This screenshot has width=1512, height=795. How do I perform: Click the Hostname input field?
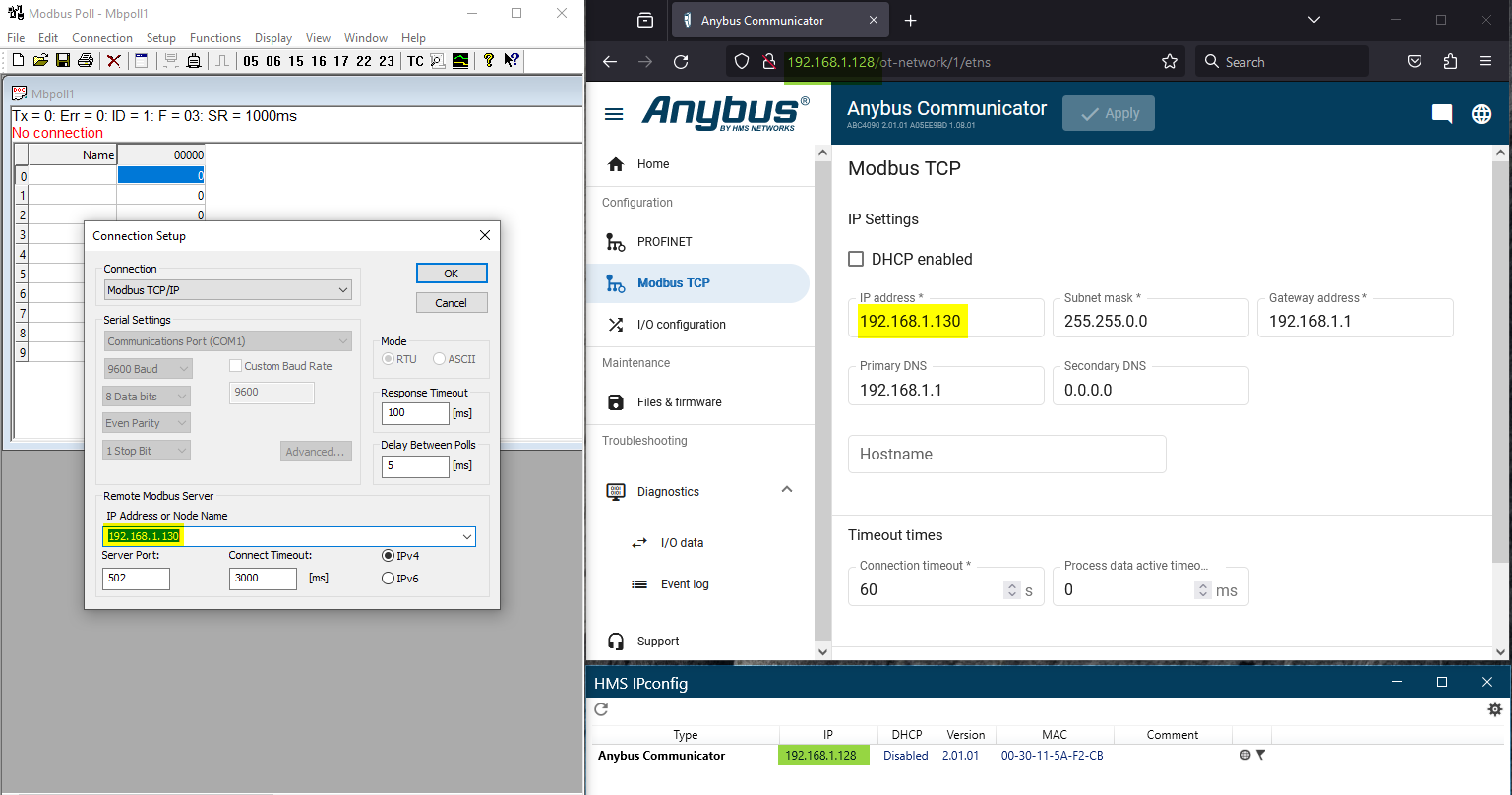pyautogui.click(x=1006, y=455)
